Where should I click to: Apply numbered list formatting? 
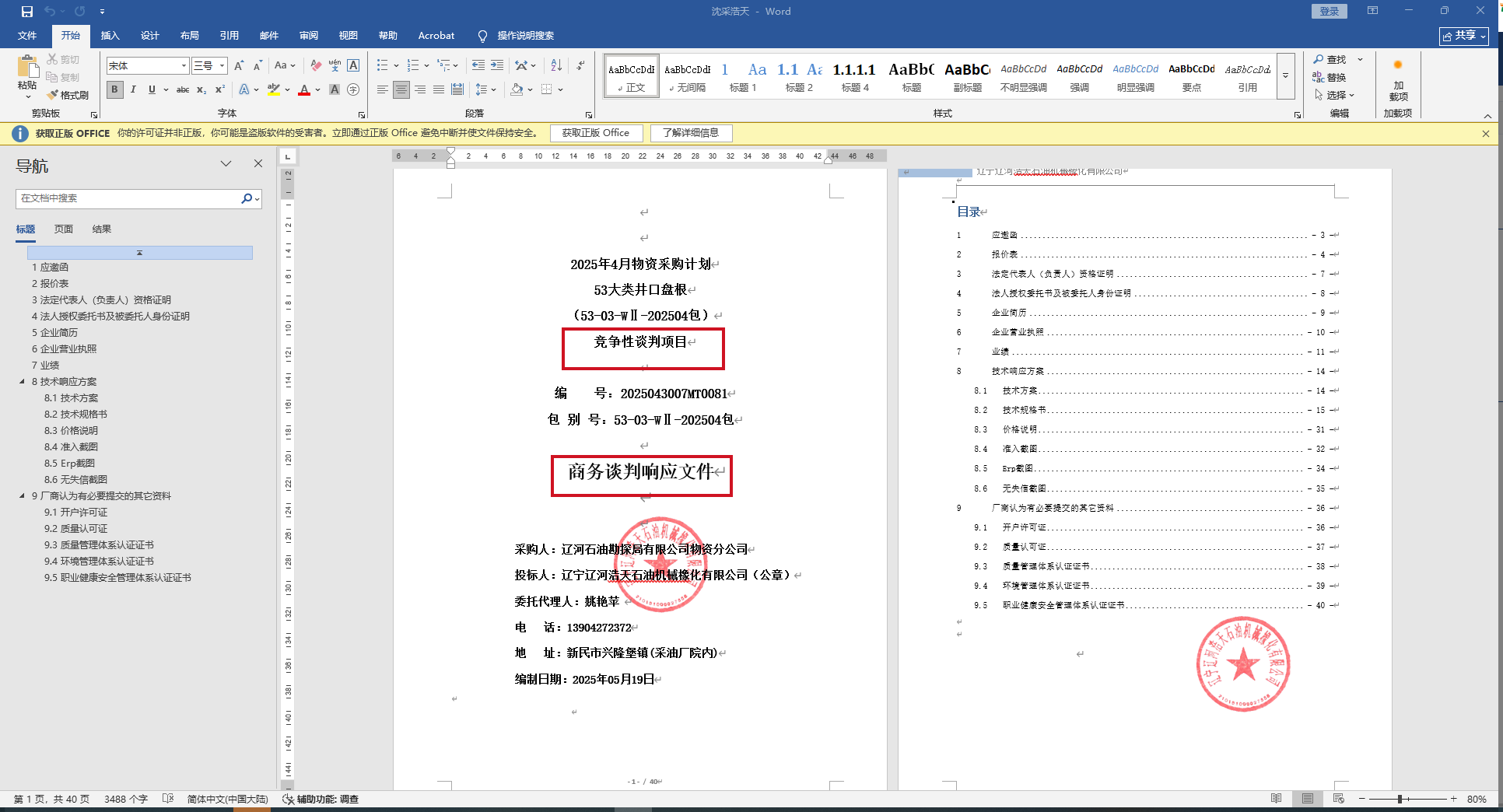click(x=413, y=66)
